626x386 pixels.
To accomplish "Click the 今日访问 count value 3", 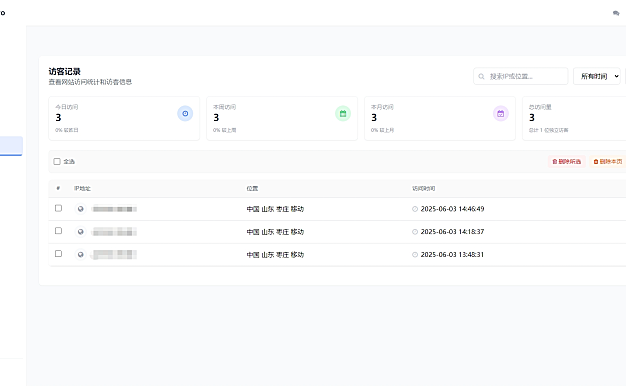I will pos(58,117).
